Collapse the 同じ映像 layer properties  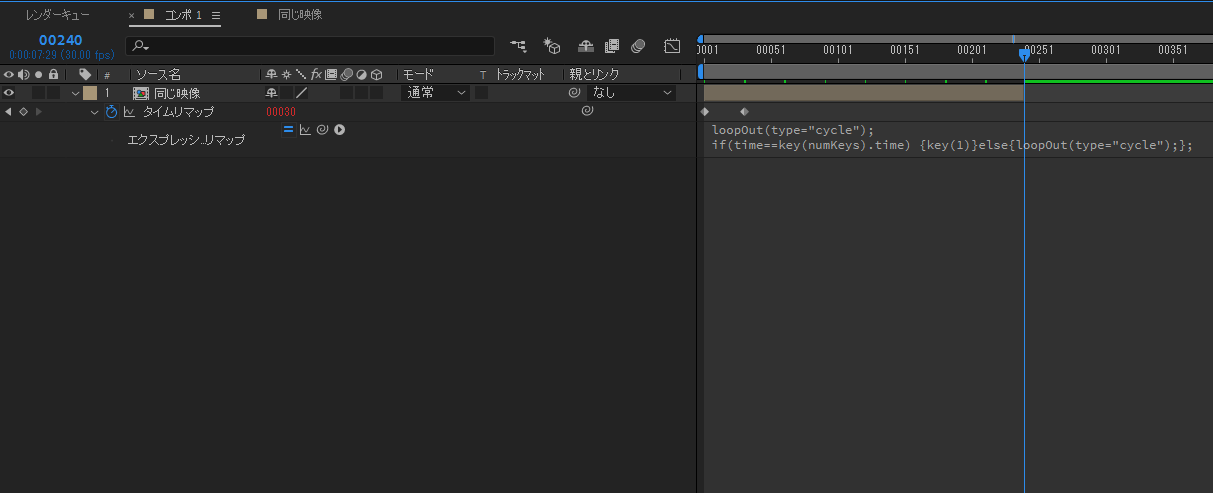point(75,93)
